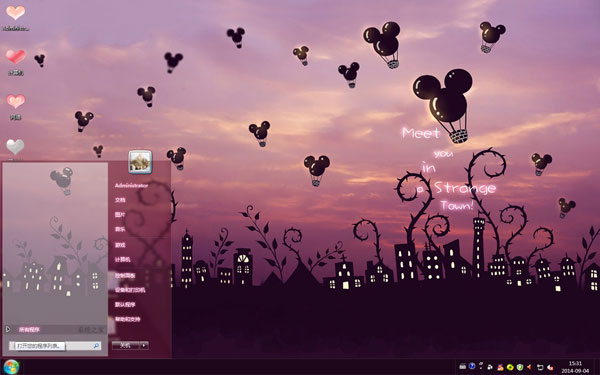Screen dimensions: 600x375
Task: Click the network monitor tray icon
Action: pyautogui.click(x=540, y=367)
